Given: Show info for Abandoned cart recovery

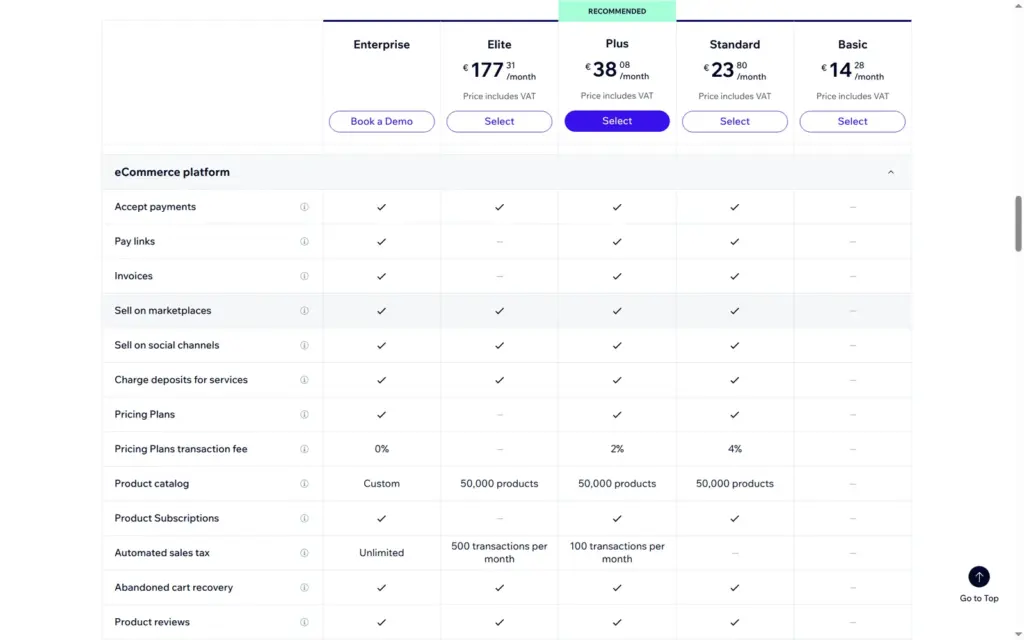Looking at the screenshot, I should 304,588.
